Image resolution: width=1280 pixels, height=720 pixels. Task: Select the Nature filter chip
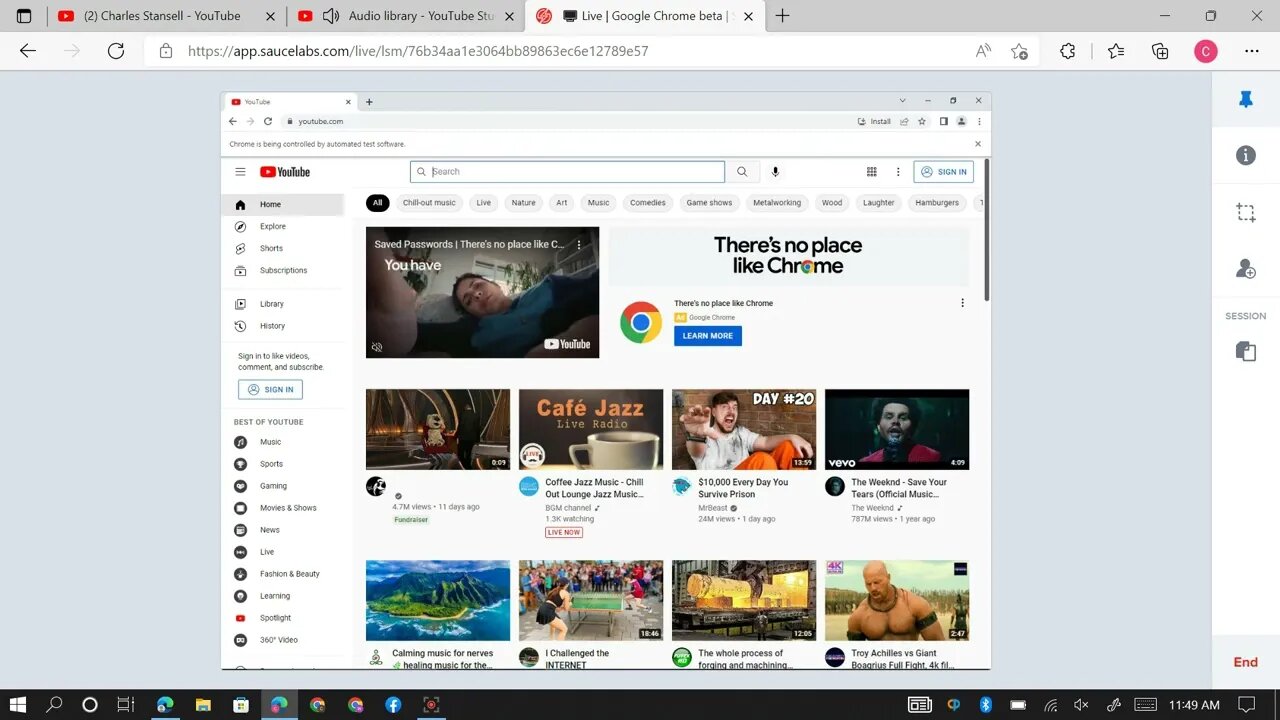[524, 203]
